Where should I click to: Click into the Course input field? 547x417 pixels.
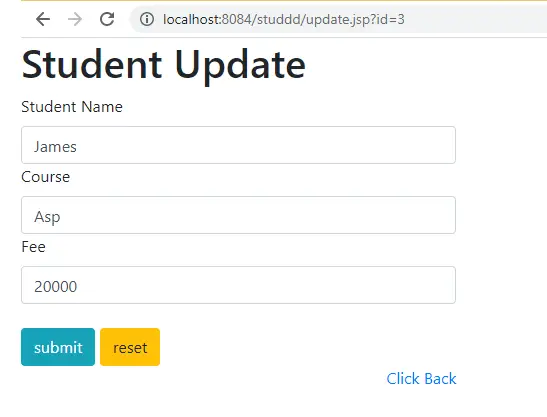click(x=238, y=215)
